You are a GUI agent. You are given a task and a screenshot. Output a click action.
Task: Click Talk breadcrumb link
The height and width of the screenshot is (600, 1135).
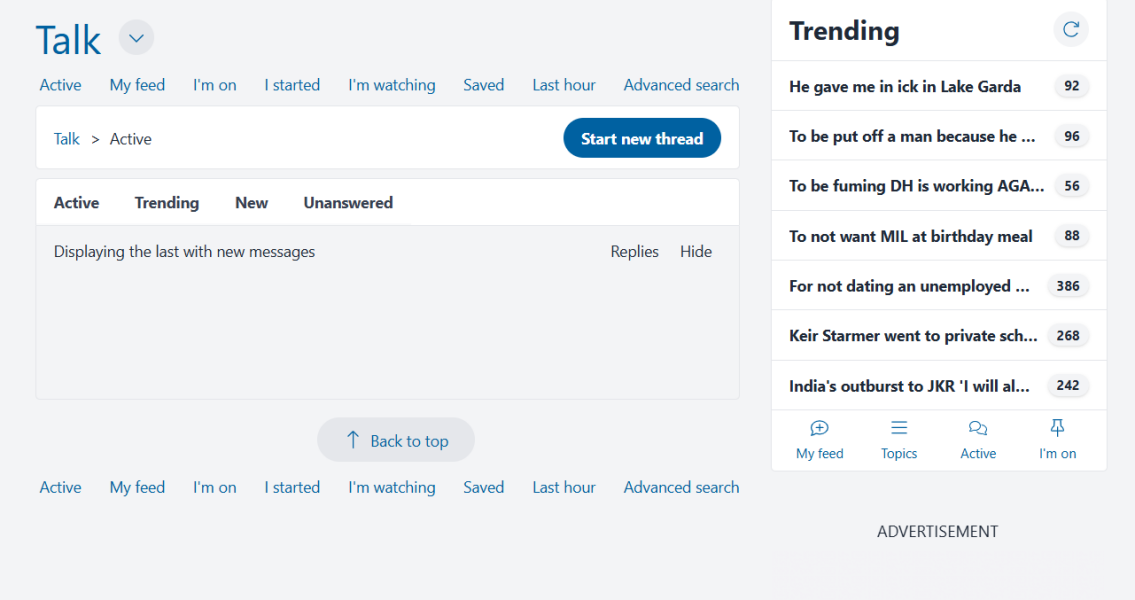coord(67,139)
